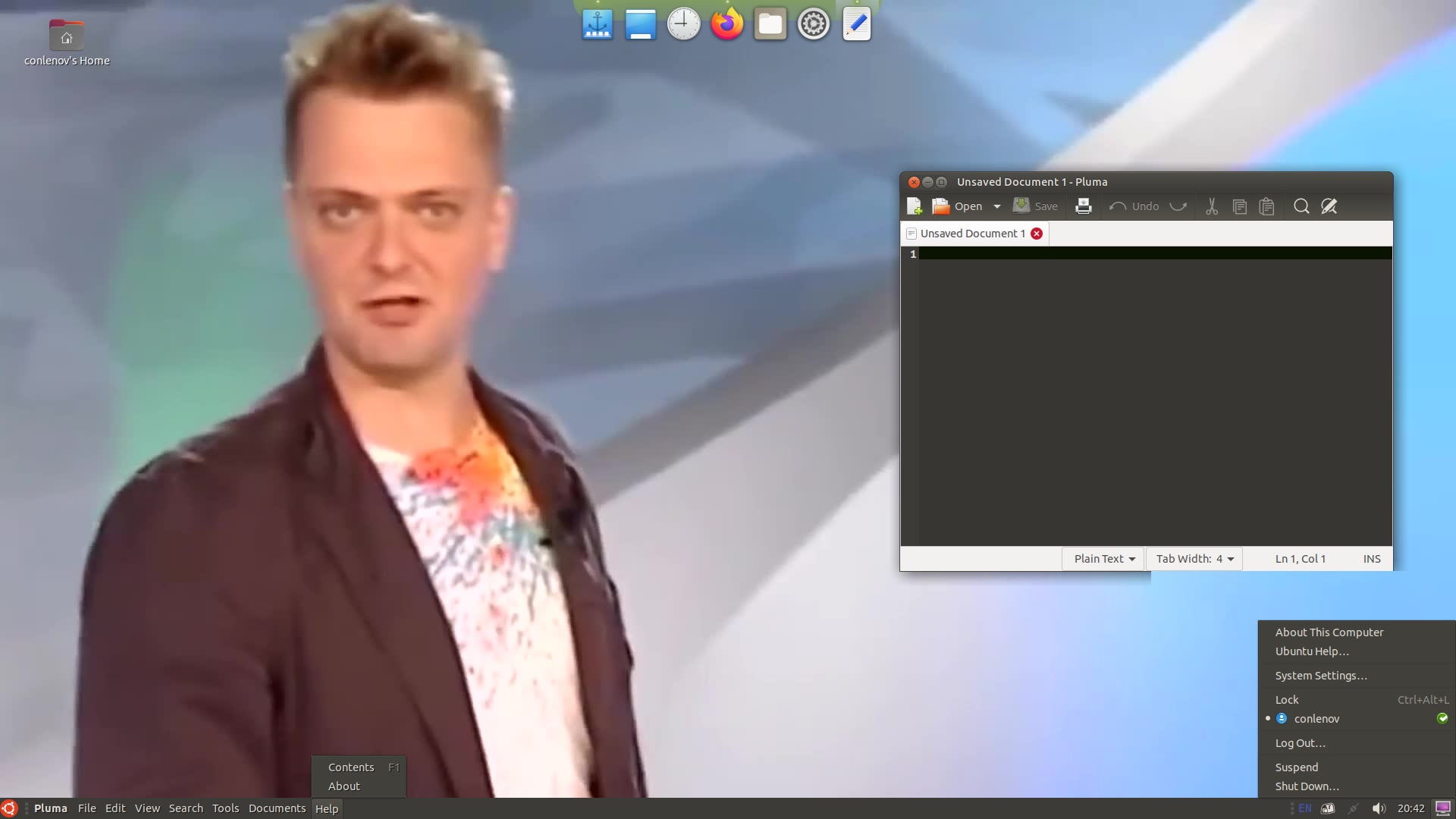Click the INS insert mode indicator
Screen dimensions: 1456x819
[x=1371, y=559]
